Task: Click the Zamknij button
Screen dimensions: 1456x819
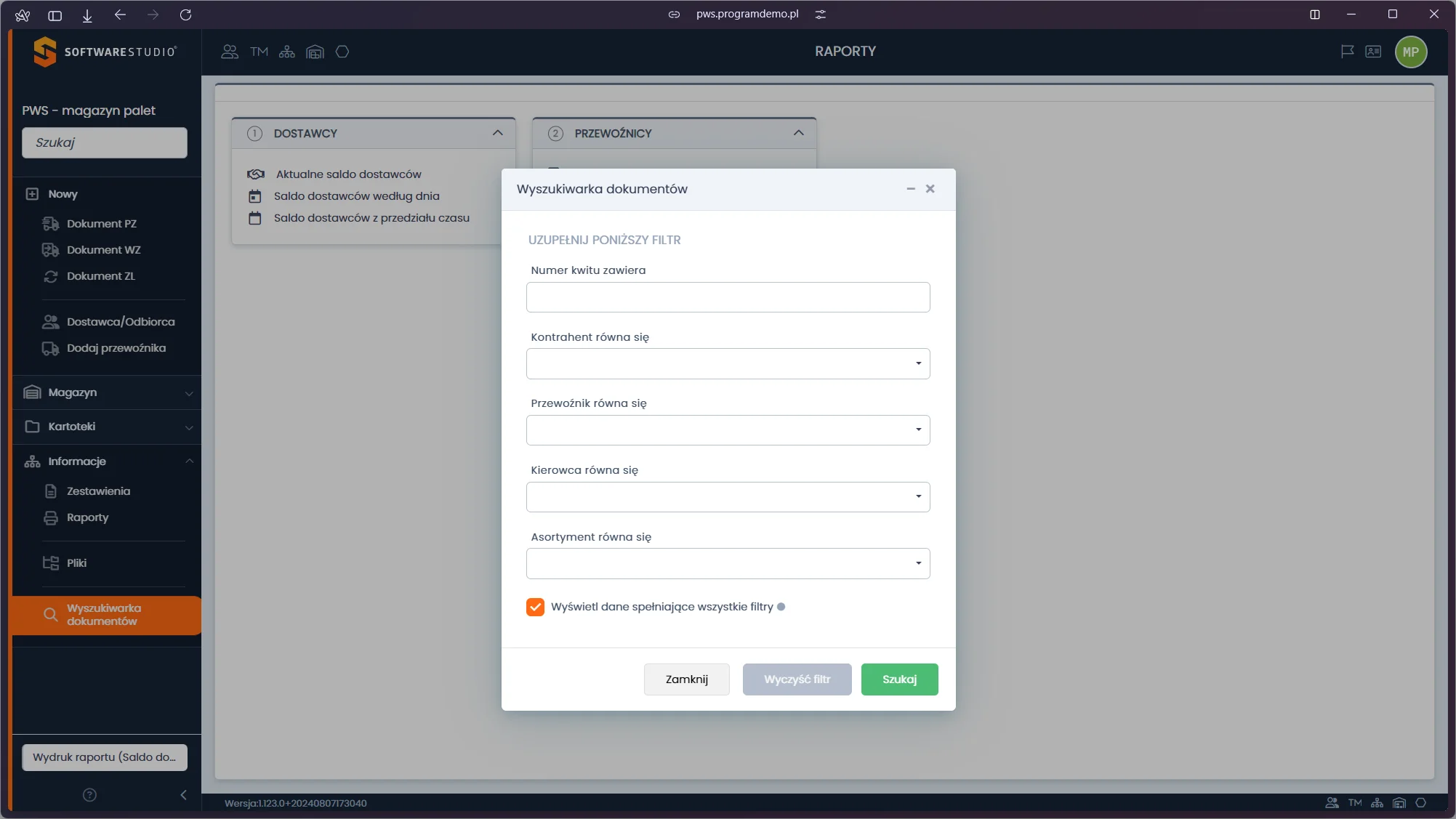Action: 686,679
